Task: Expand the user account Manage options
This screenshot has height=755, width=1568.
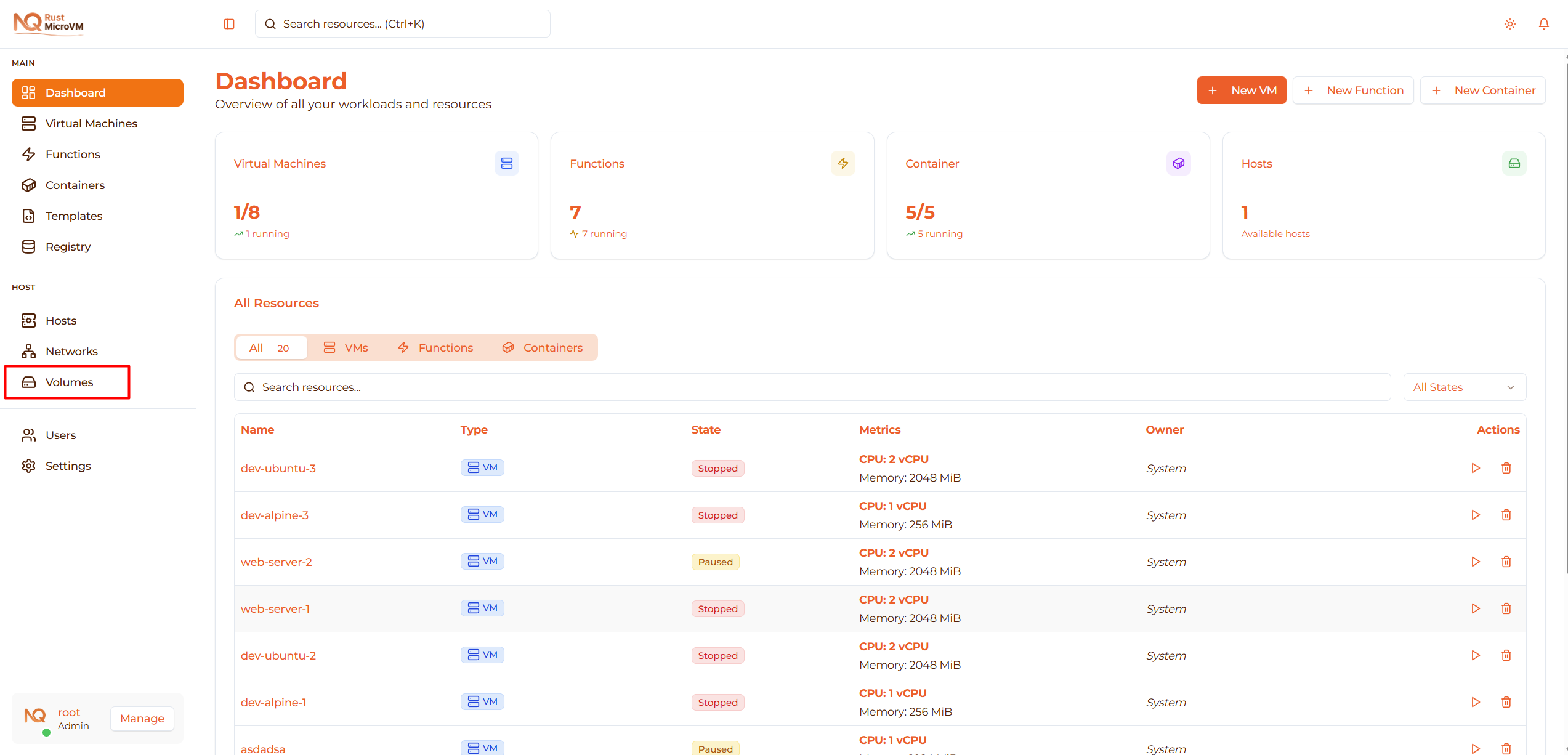Action: [x=142, y=718]
